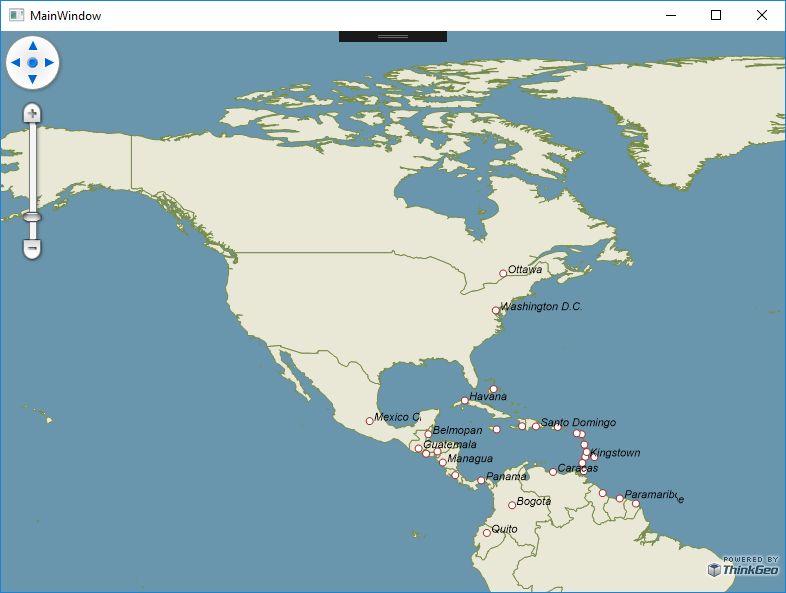
Task: Click the Caracas city marker
Action: coord(553,472)
